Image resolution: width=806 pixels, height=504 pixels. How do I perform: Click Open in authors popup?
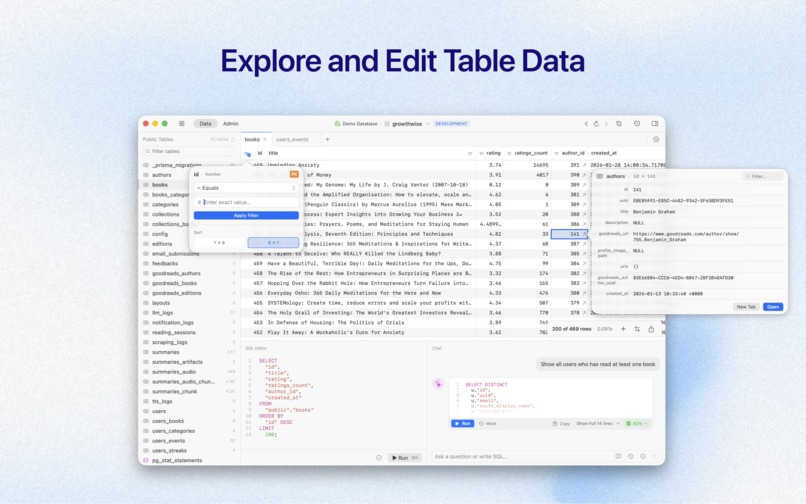pos(773,307)
